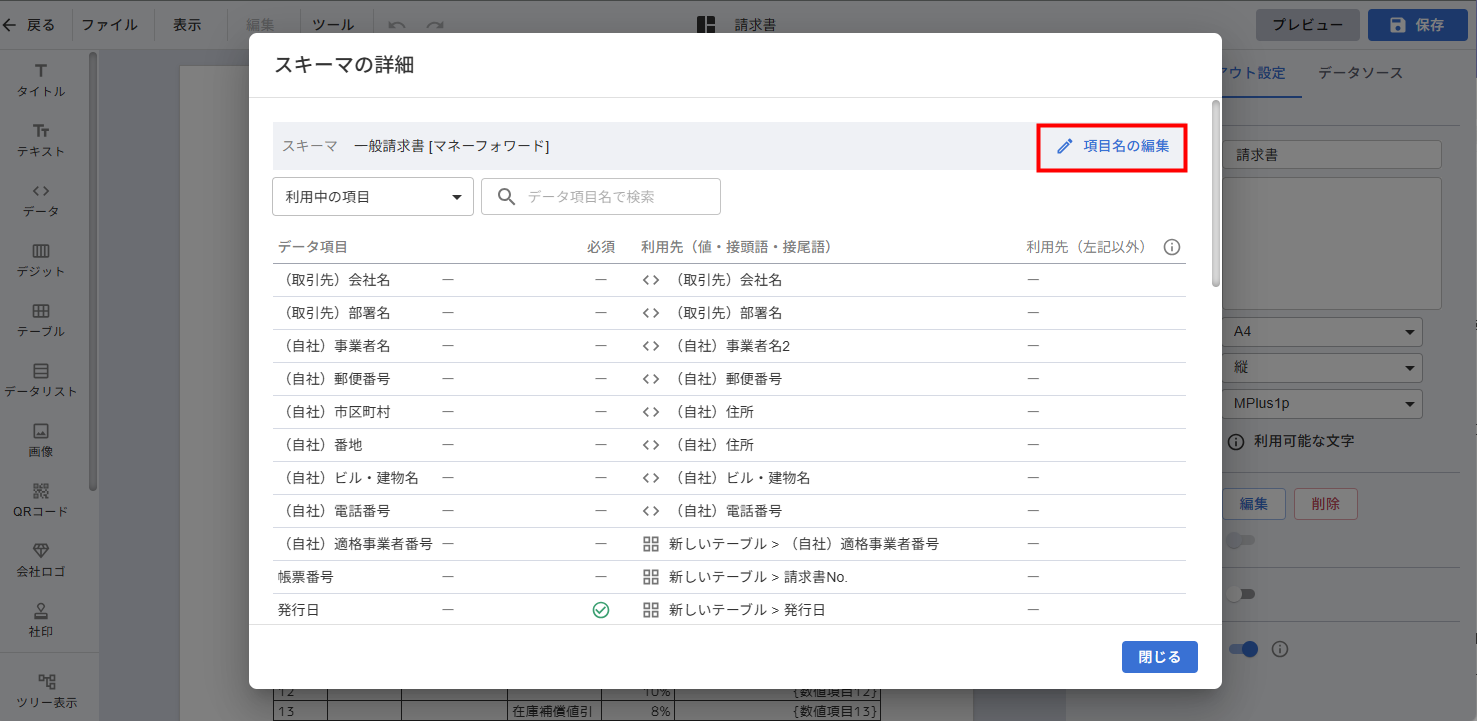The height and width of the screenshot is (721, 1477).
Task: Close the schema details dialog
Action: tap(1159, 657)
